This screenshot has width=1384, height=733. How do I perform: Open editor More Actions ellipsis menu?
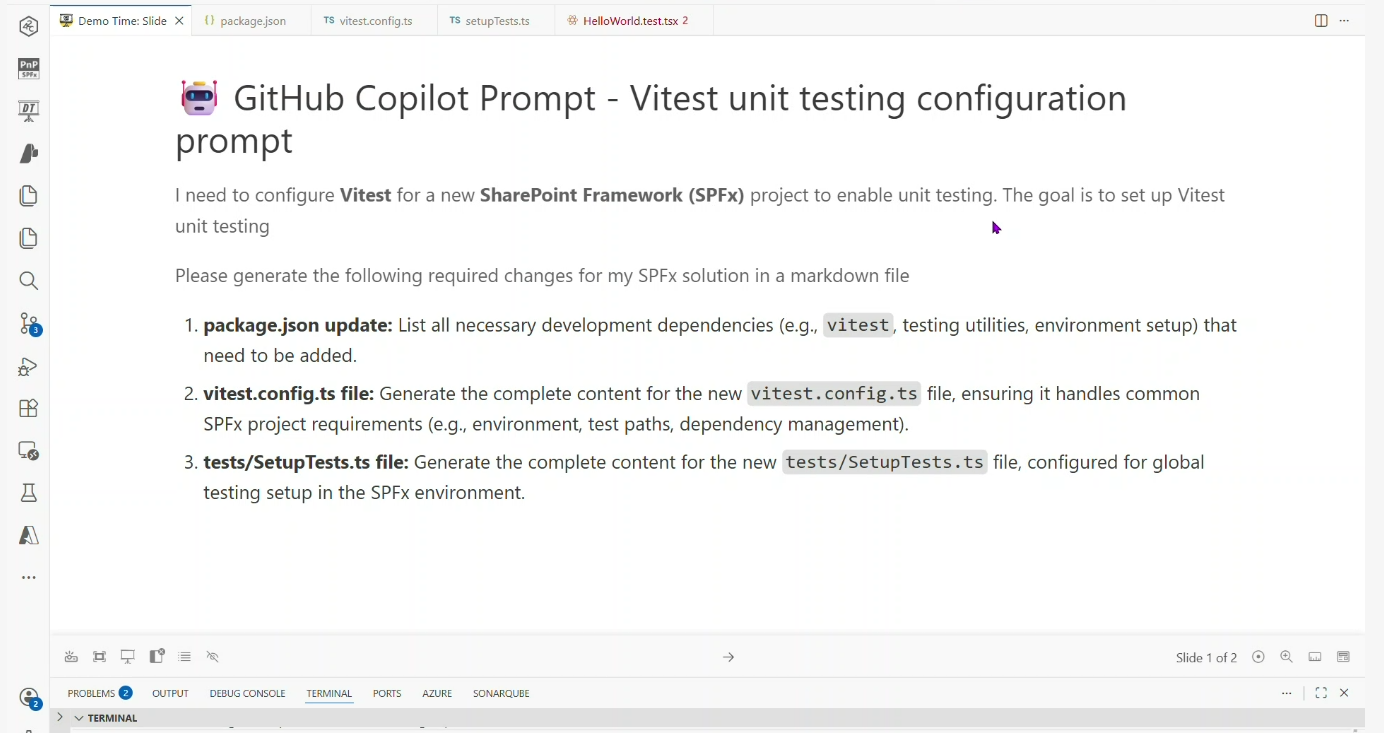[1345, 21]
